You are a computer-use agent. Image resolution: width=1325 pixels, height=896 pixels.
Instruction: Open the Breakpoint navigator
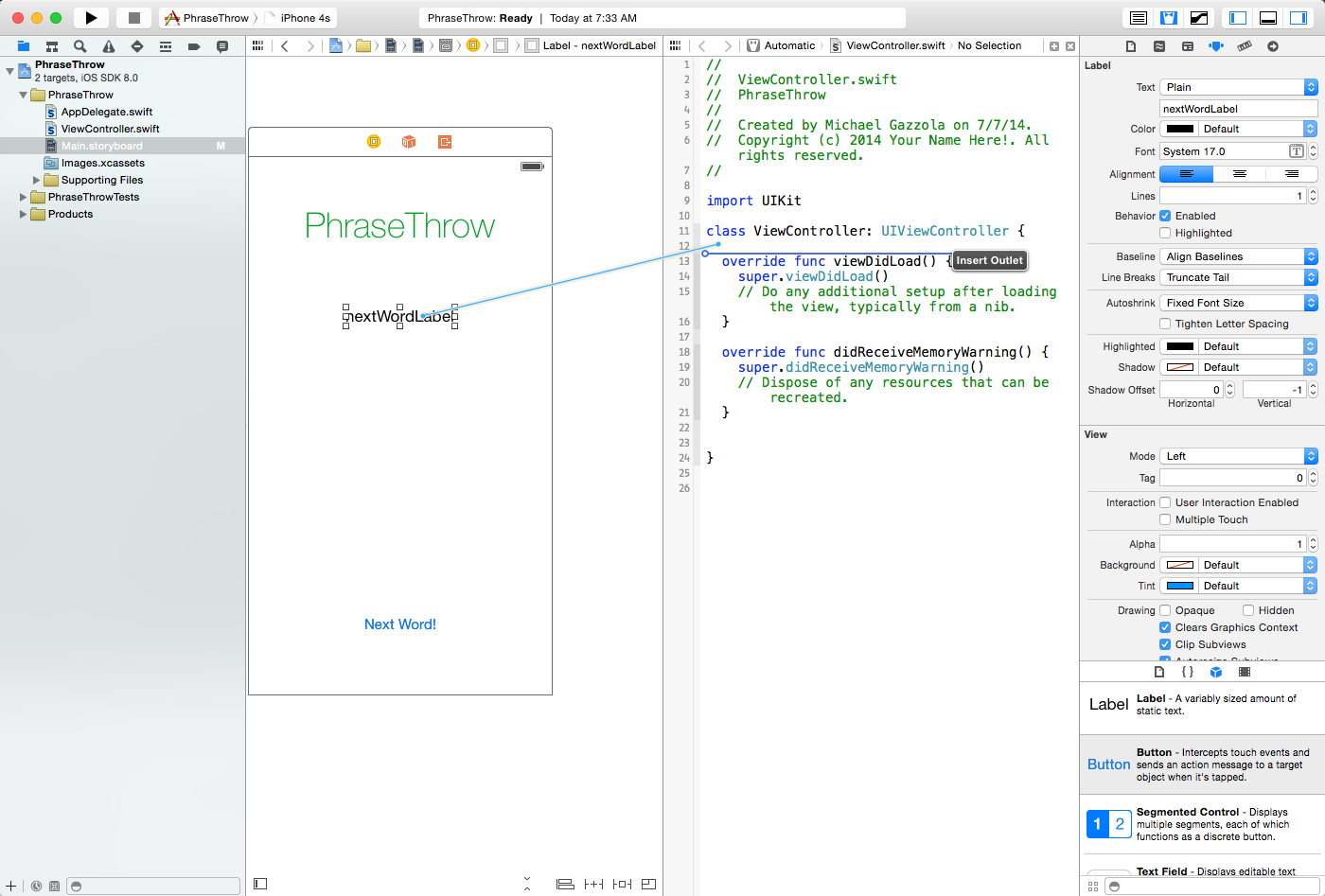[x=194, y=46]
